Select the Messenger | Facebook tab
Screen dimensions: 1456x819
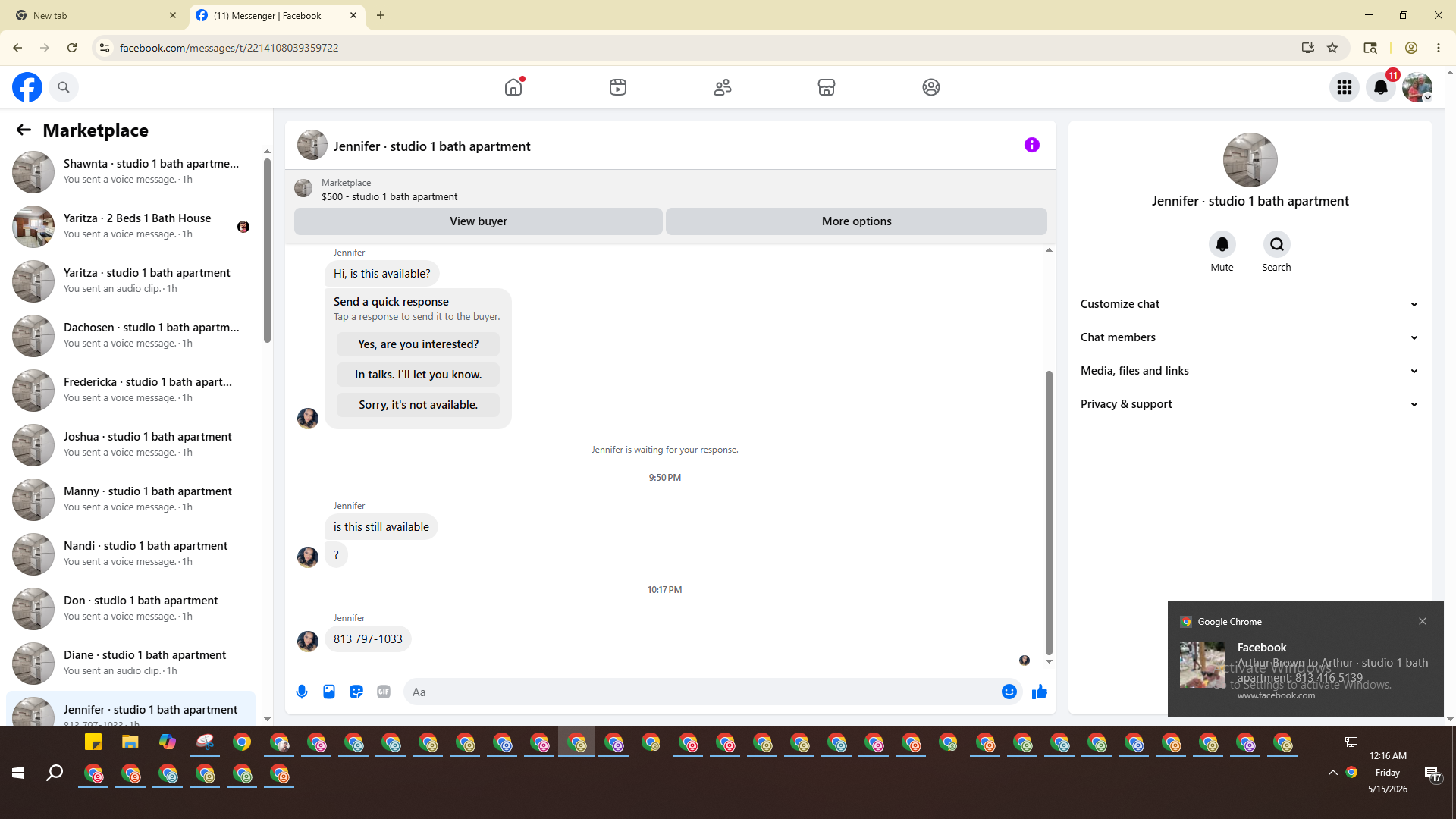[x=278, y=15]
